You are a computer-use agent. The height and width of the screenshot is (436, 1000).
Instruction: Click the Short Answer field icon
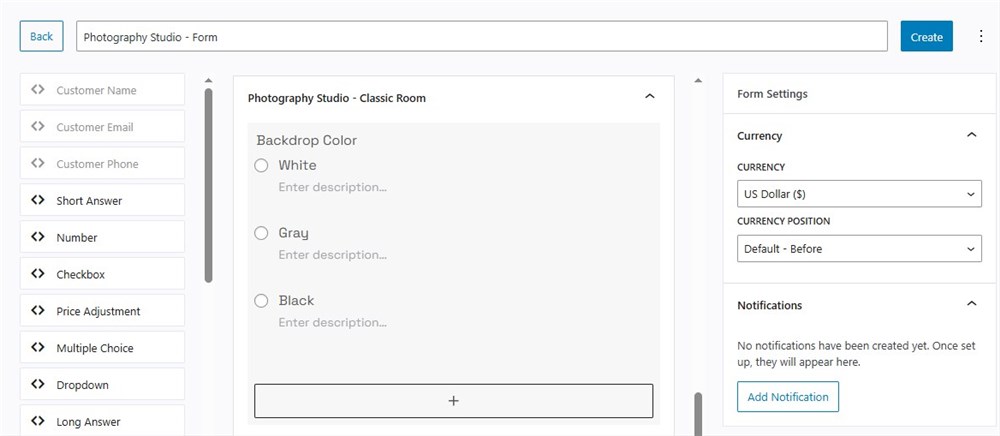click(x=38, y=200)
